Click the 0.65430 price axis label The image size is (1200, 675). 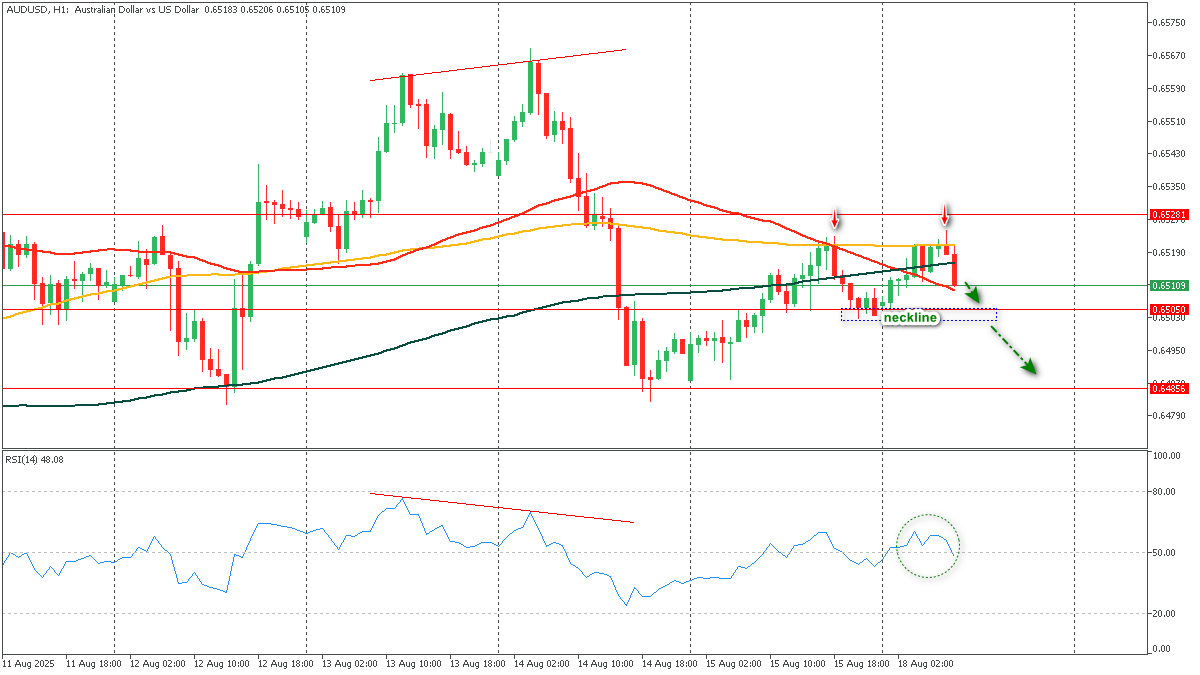(x=1168, y=153)
